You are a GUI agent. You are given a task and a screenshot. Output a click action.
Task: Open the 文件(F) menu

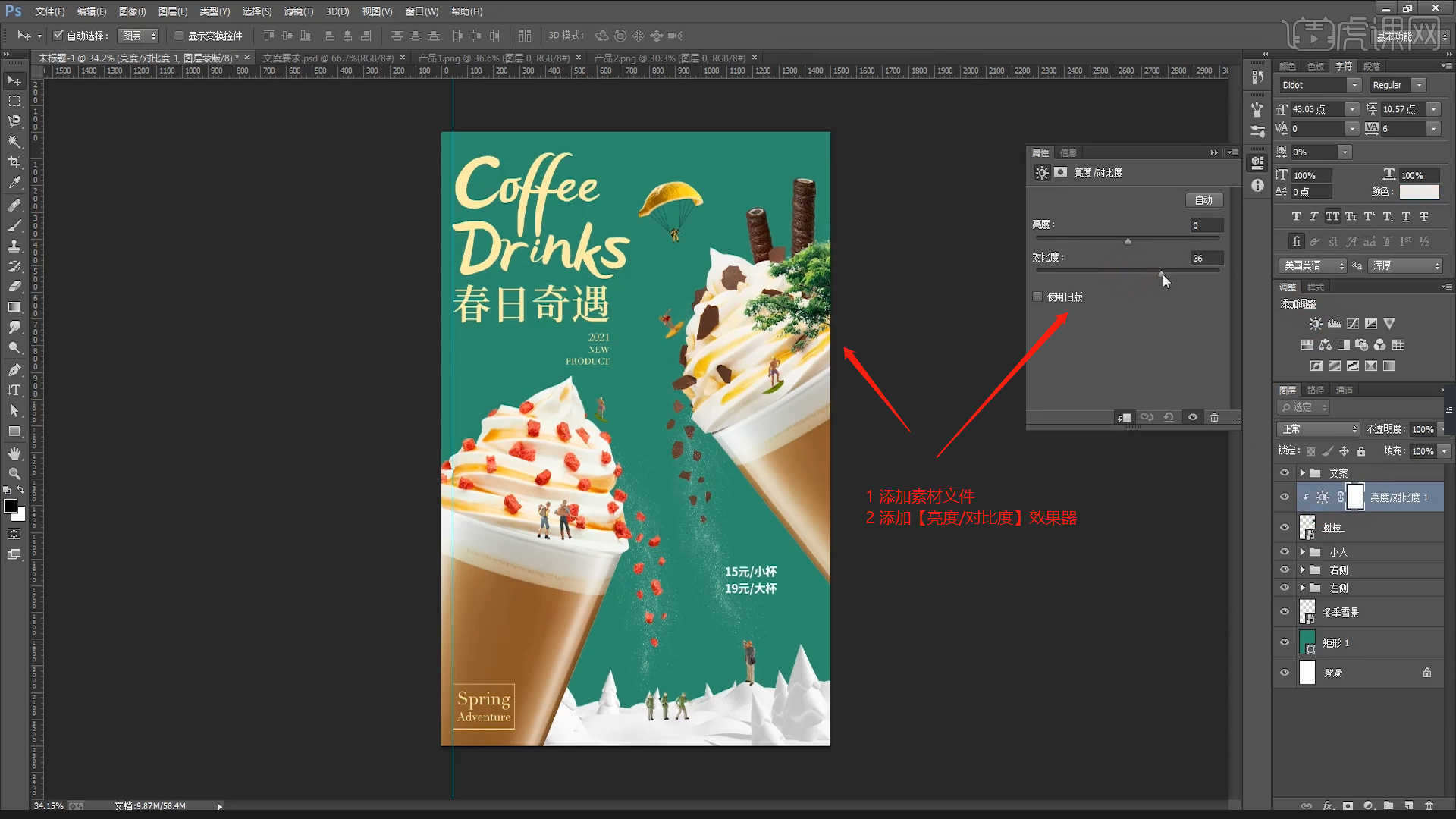click(x=50, y=11)
